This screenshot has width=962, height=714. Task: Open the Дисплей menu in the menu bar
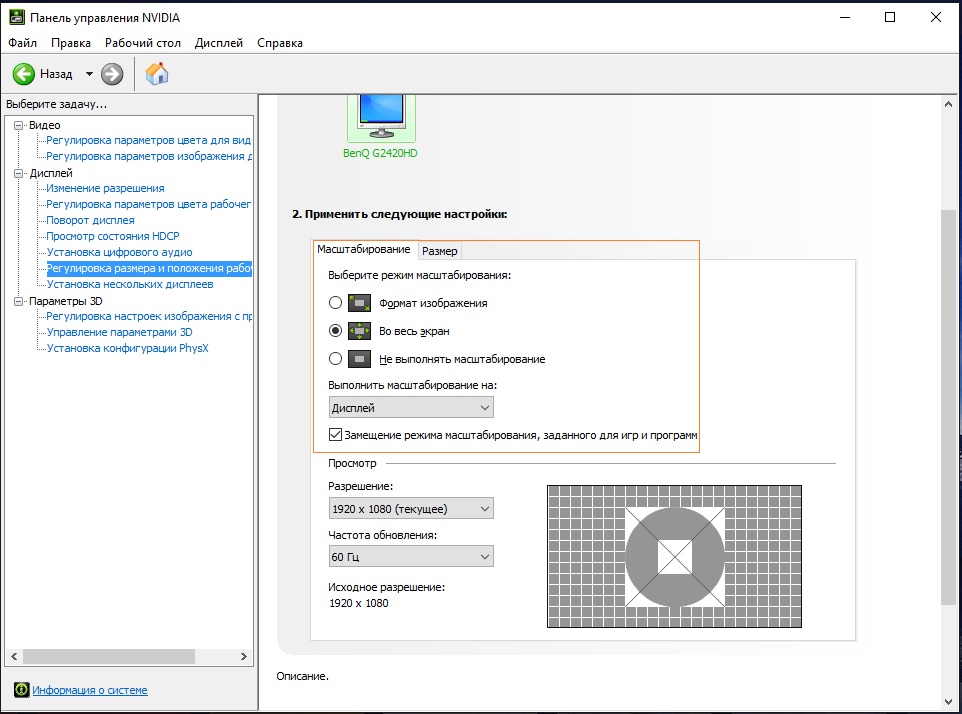[x=218, y=43]
